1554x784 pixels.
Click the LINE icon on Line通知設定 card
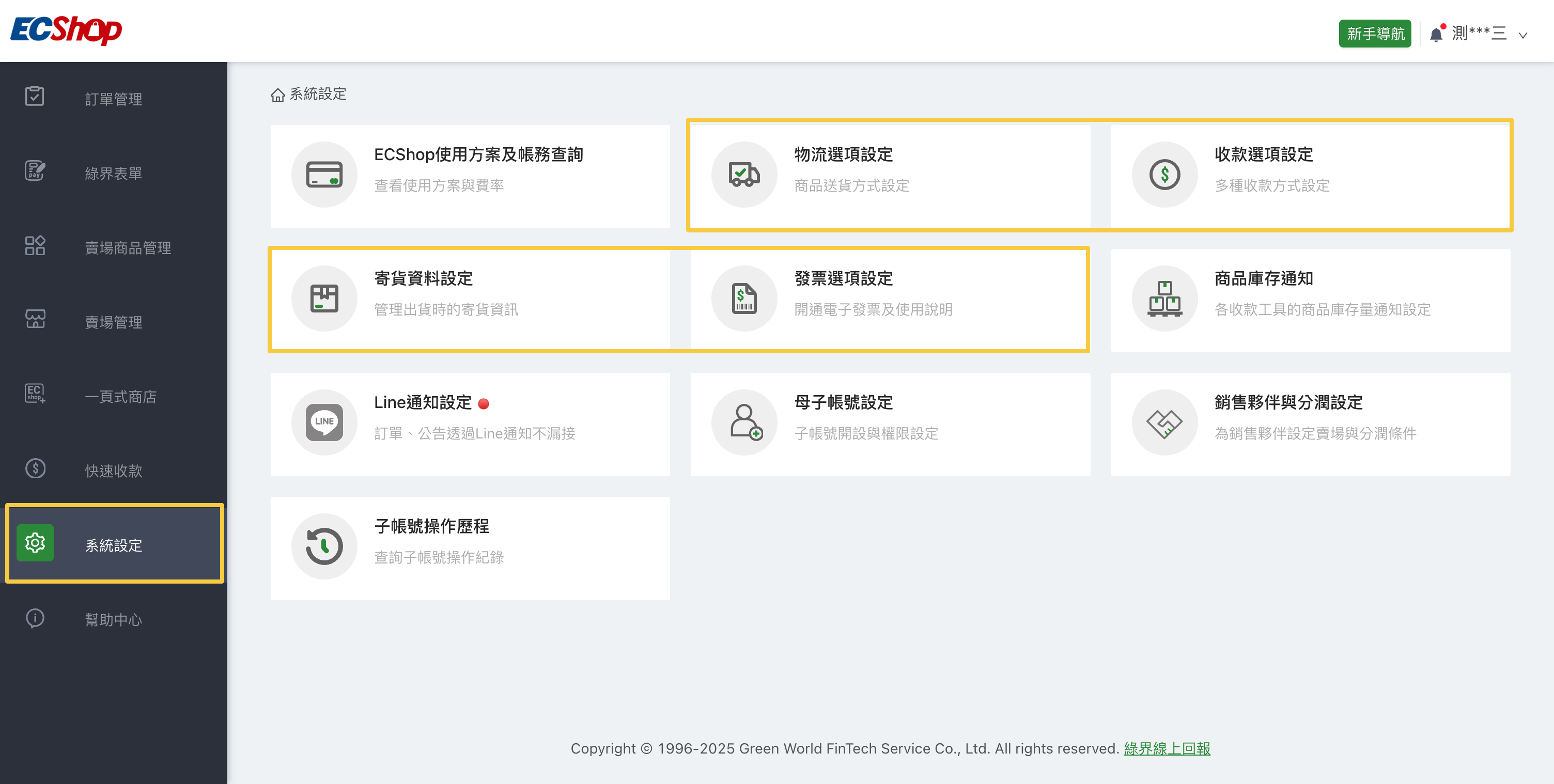(324, 422)
